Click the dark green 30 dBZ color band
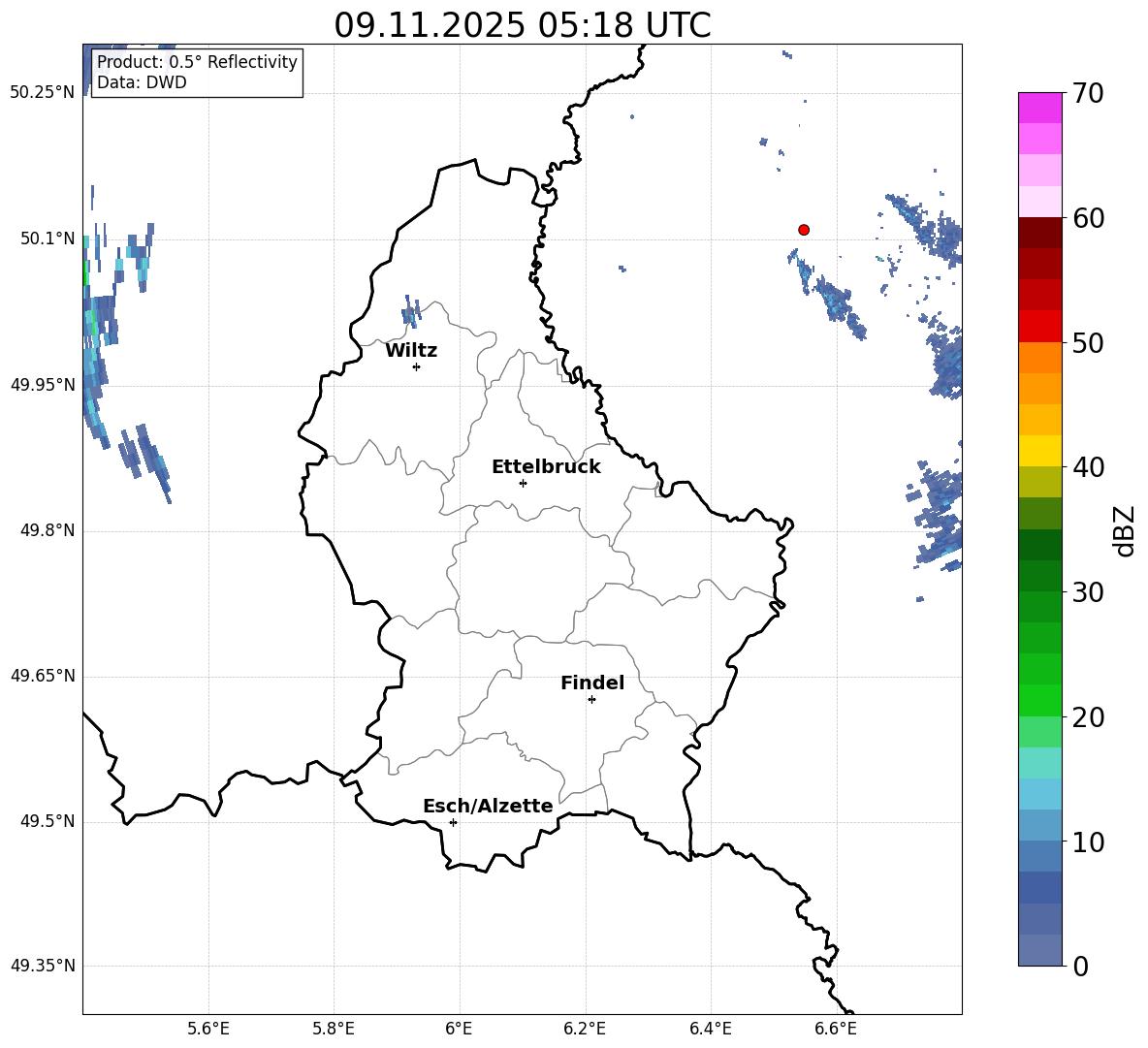The width and height of the screenshot is (1148, 1048). (1039, 575)
